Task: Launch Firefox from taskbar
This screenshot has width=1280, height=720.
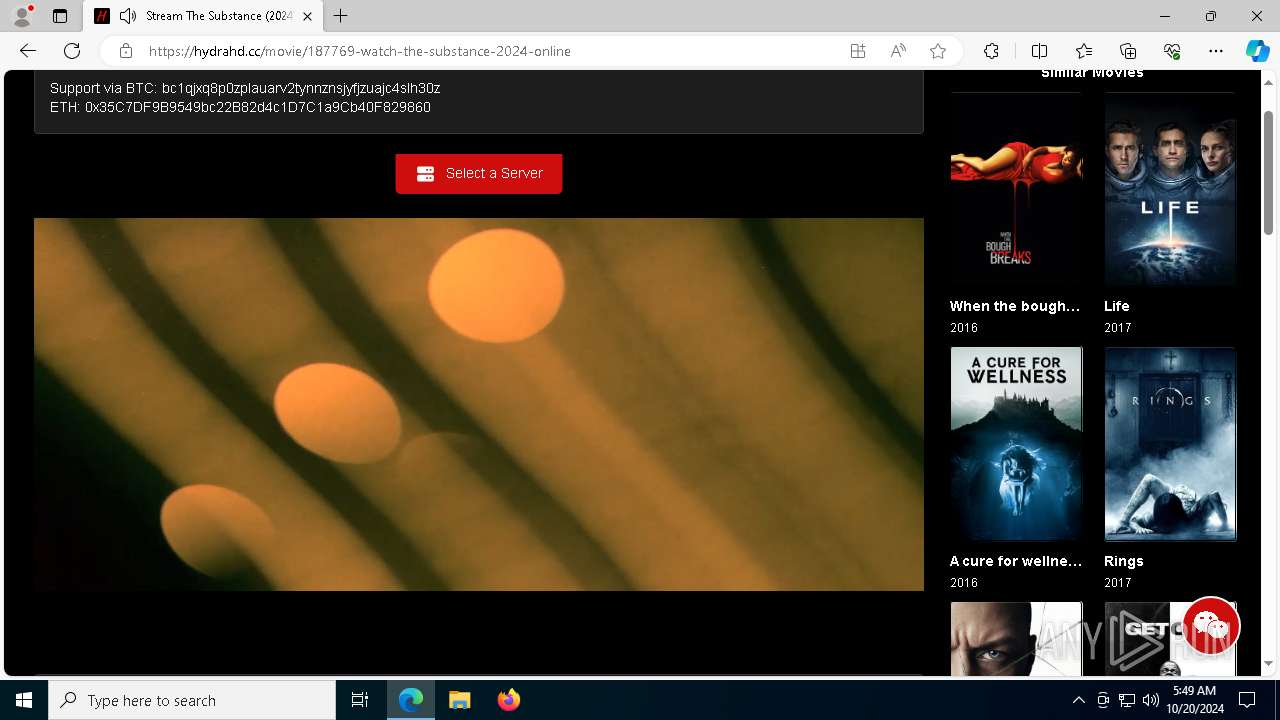Action: click(508, 700)
